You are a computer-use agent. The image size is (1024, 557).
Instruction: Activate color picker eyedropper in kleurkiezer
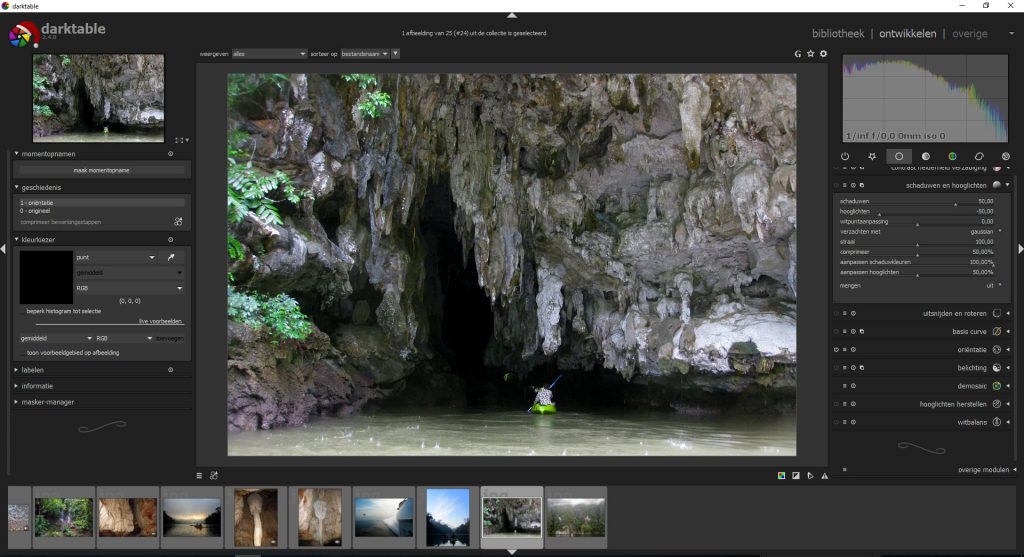pos(171,257)
